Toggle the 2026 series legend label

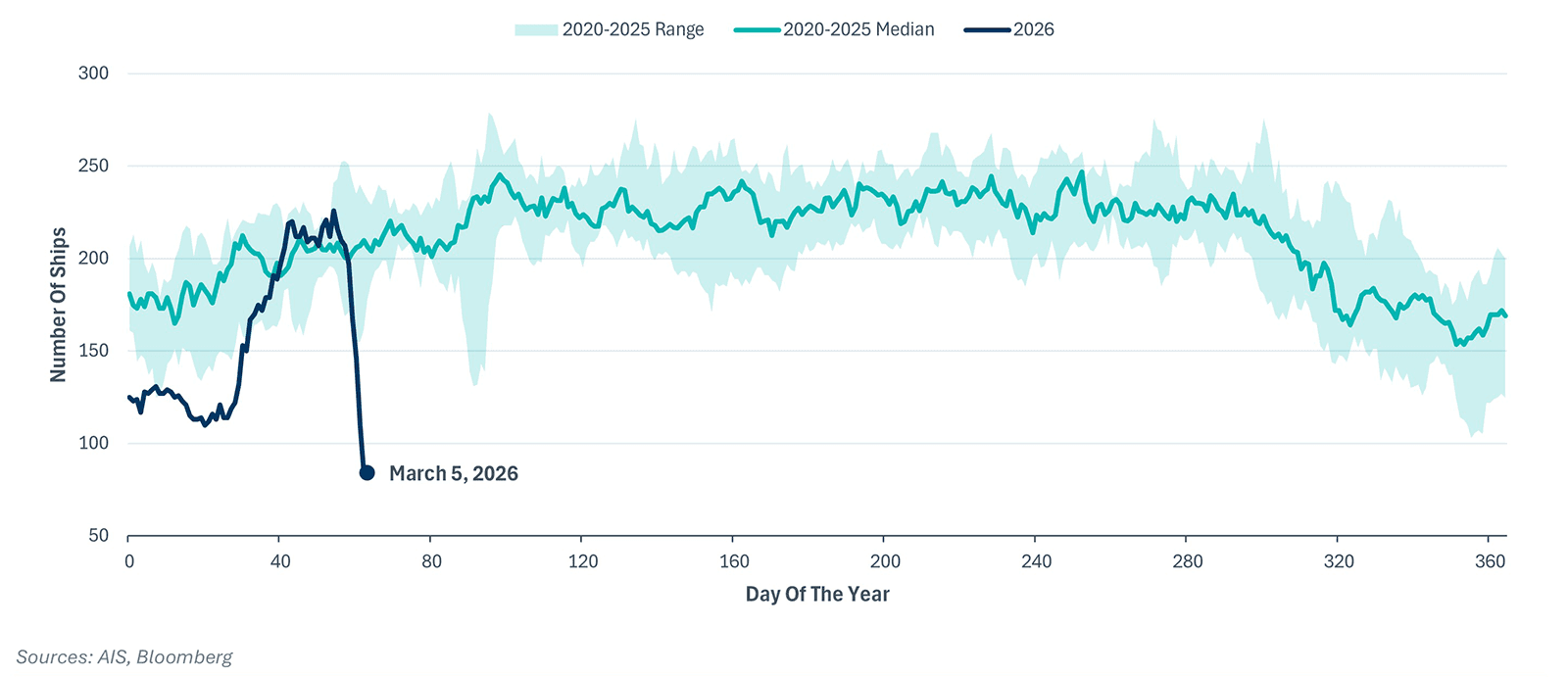click(1034, 30)
